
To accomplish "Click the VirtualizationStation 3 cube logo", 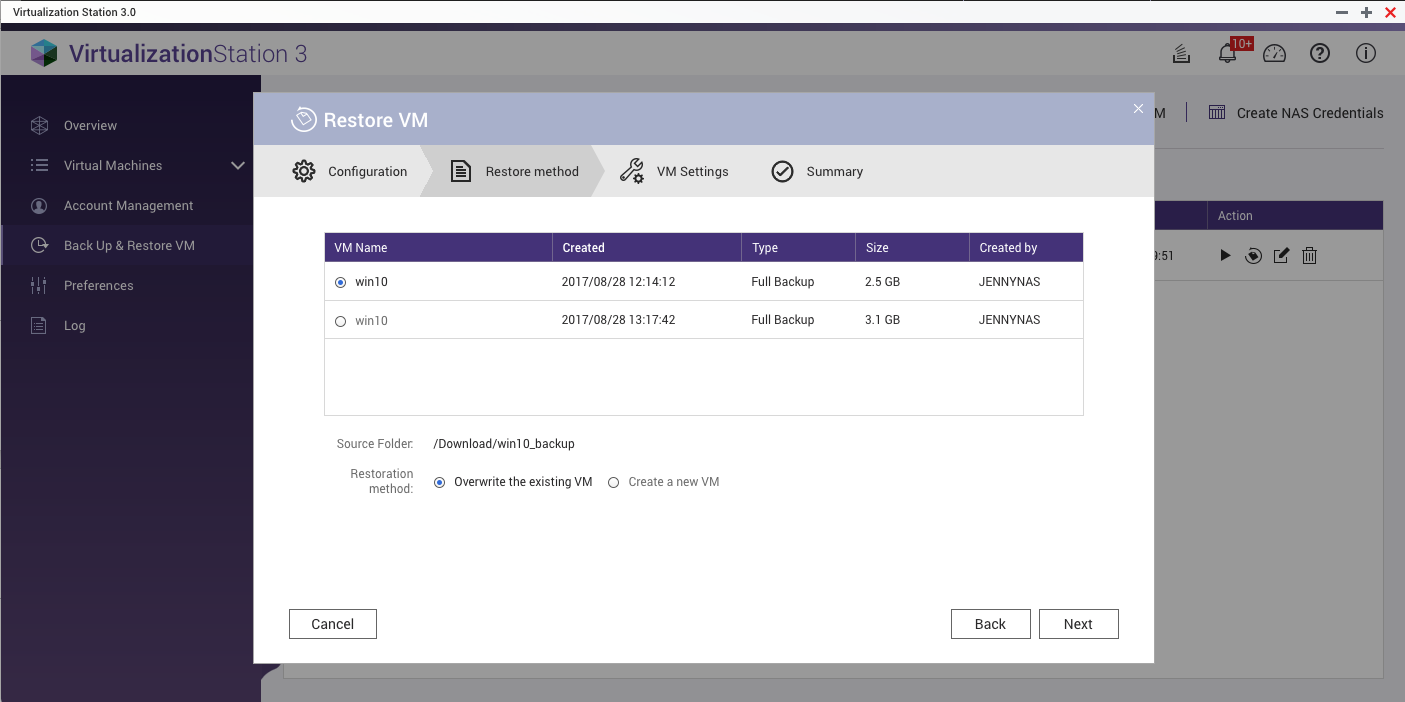I will point(44,53).
